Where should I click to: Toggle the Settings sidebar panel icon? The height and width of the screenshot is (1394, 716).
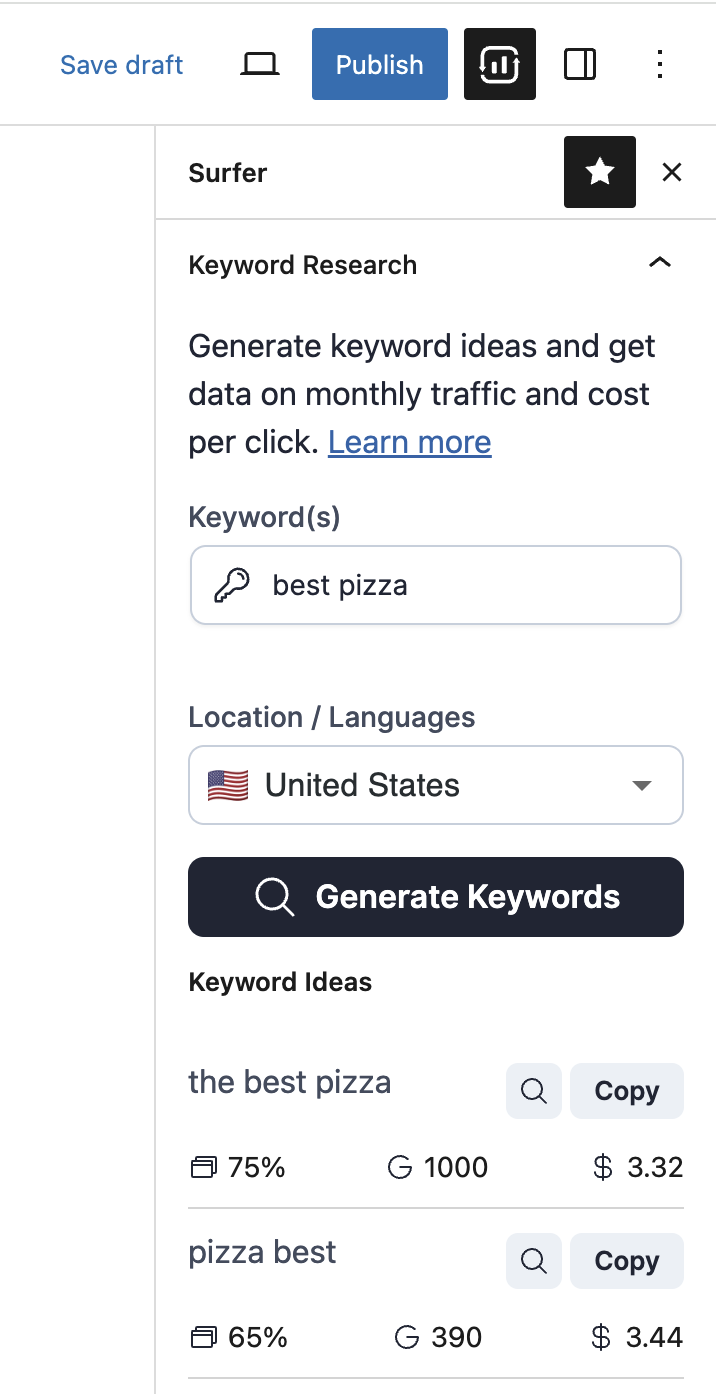[580, 65]
